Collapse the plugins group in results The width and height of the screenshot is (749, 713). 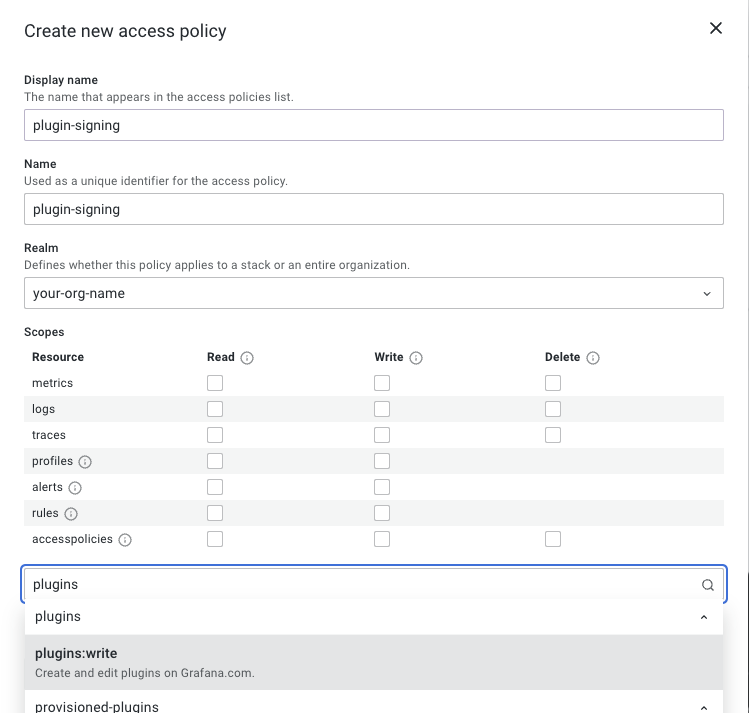[704, 617]
